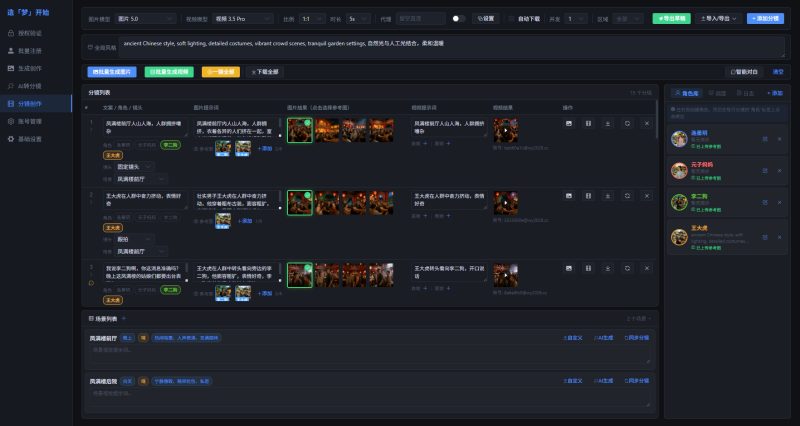800x426 pixels.
Task: Click the refresh icon in third storyboard row
Action: click(627, 268)
